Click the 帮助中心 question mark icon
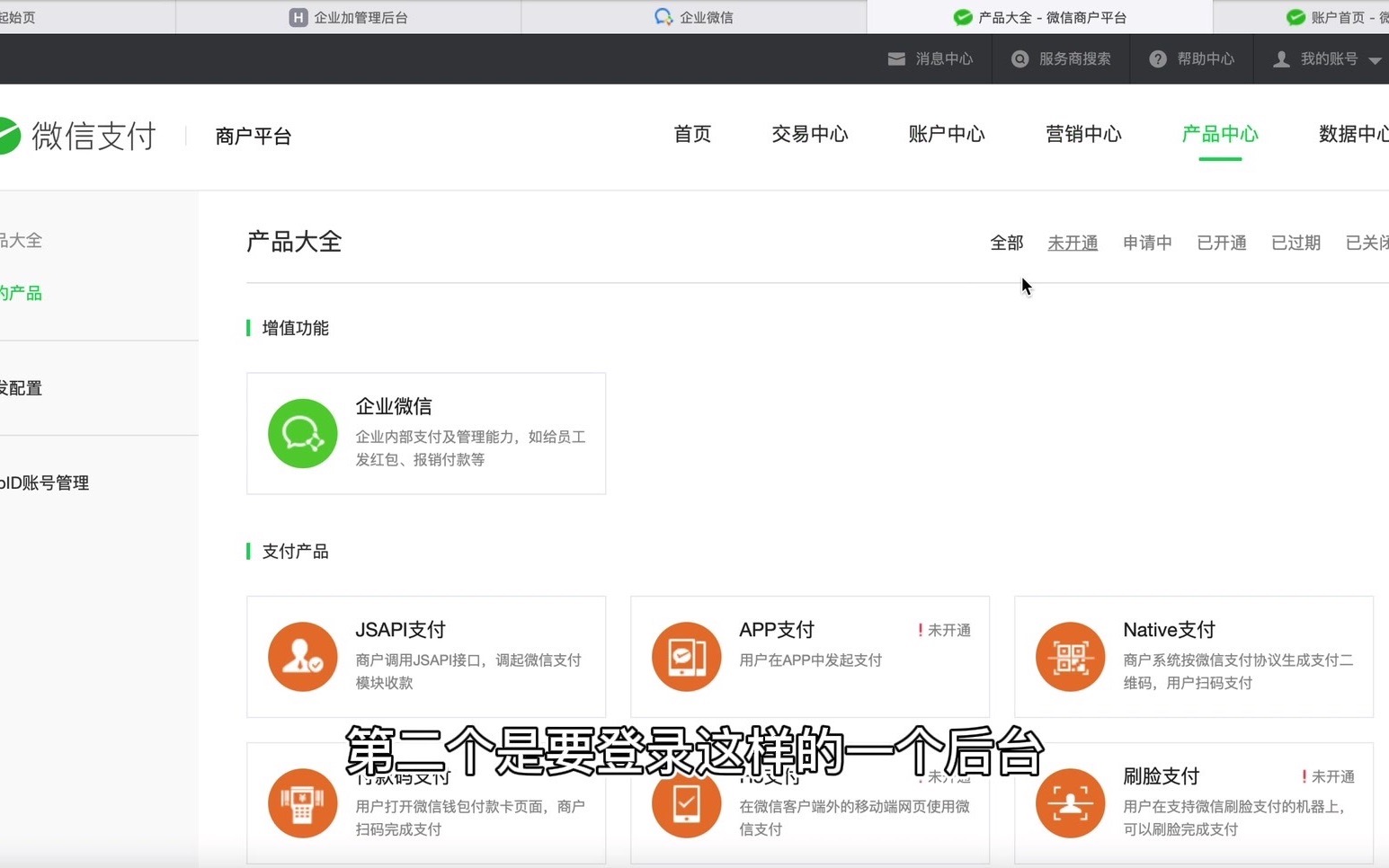Screen dimensions: 1389x868 coord(1158,59)
